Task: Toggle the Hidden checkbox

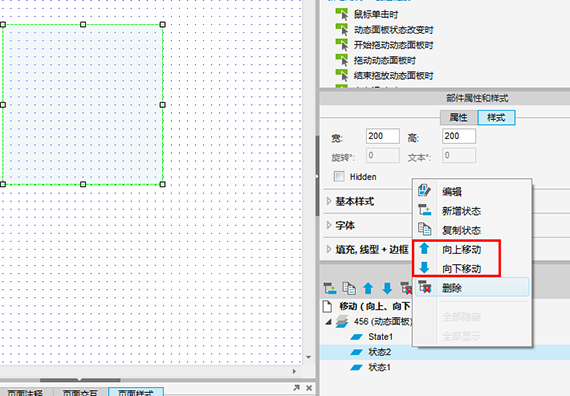Action: (339, 177)
